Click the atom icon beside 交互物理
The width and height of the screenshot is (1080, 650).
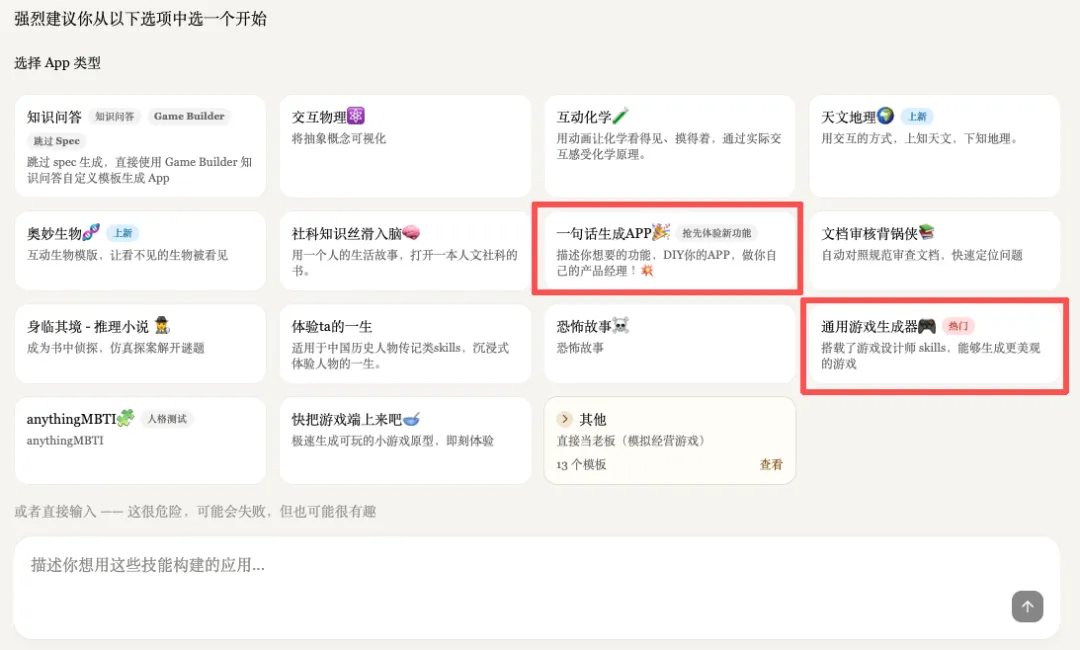click(355, 116)
